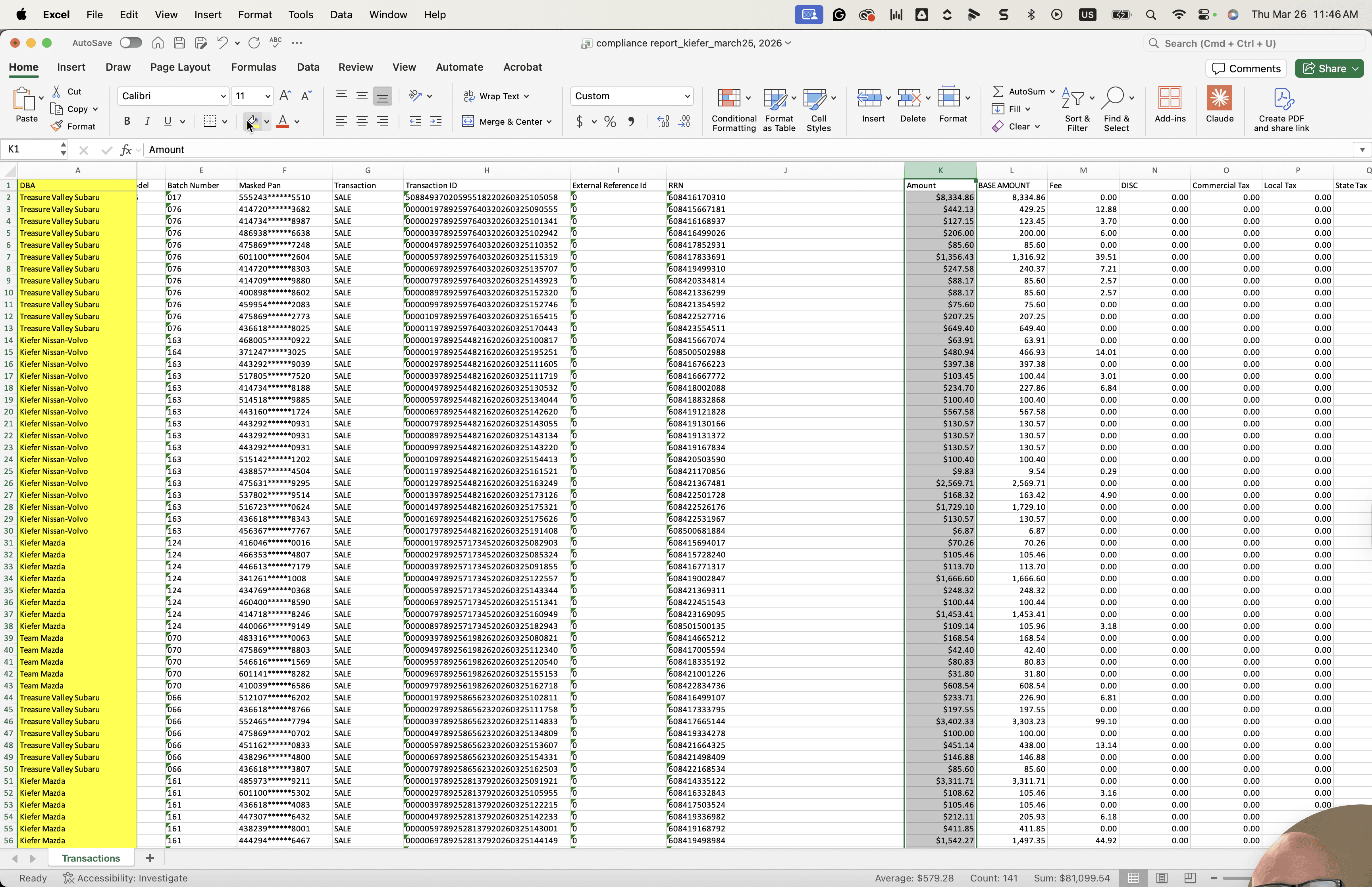Click the Comma style icon
The image size is (1372, 887).
pos(632,121)
